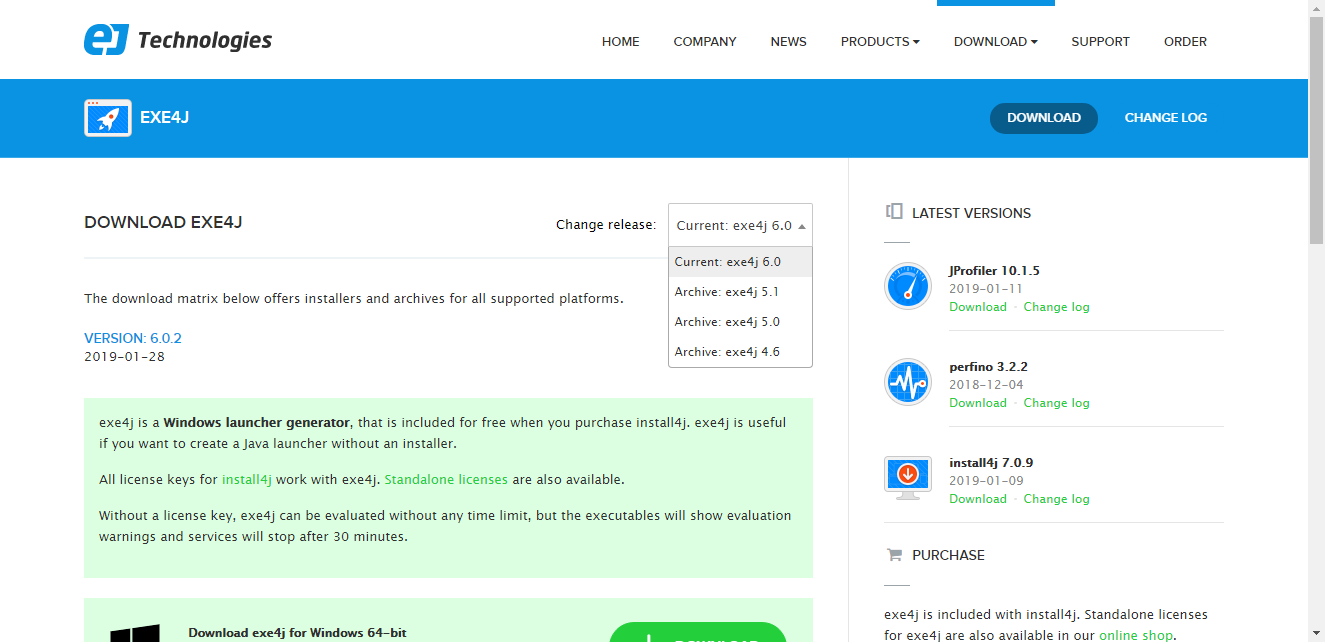Image resolution: width=1325 pixels, height=642 pixels.
Task: Click Change log link under perfino 3.2.2
Action: pos(1056,403)
